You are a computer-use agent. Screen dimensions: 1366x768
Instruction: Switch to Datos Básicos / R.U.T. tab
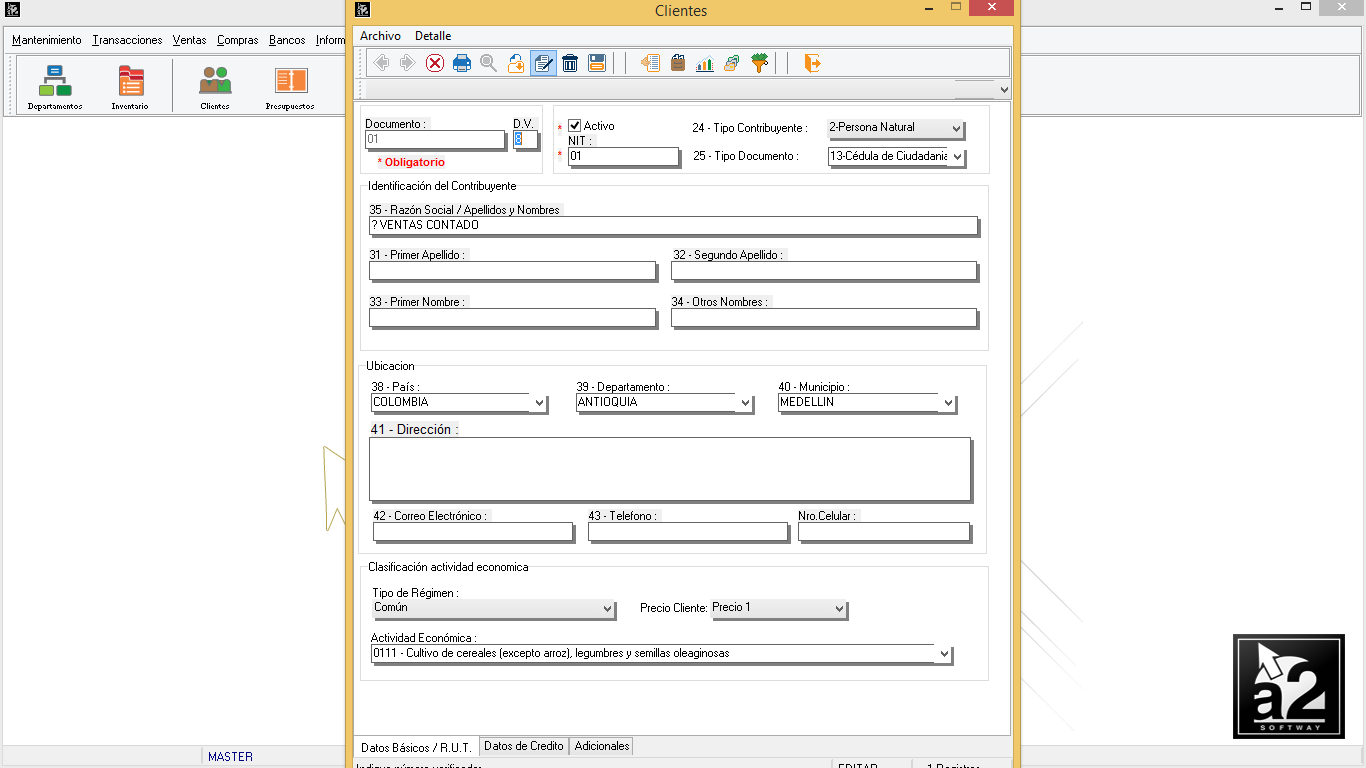coord(416,747)
